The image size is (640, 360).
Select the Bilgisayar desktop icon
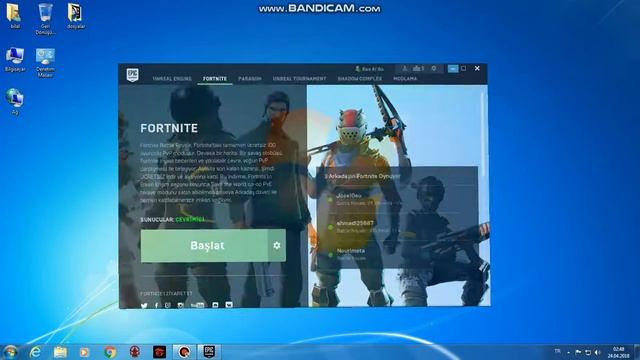coord(15,60)
